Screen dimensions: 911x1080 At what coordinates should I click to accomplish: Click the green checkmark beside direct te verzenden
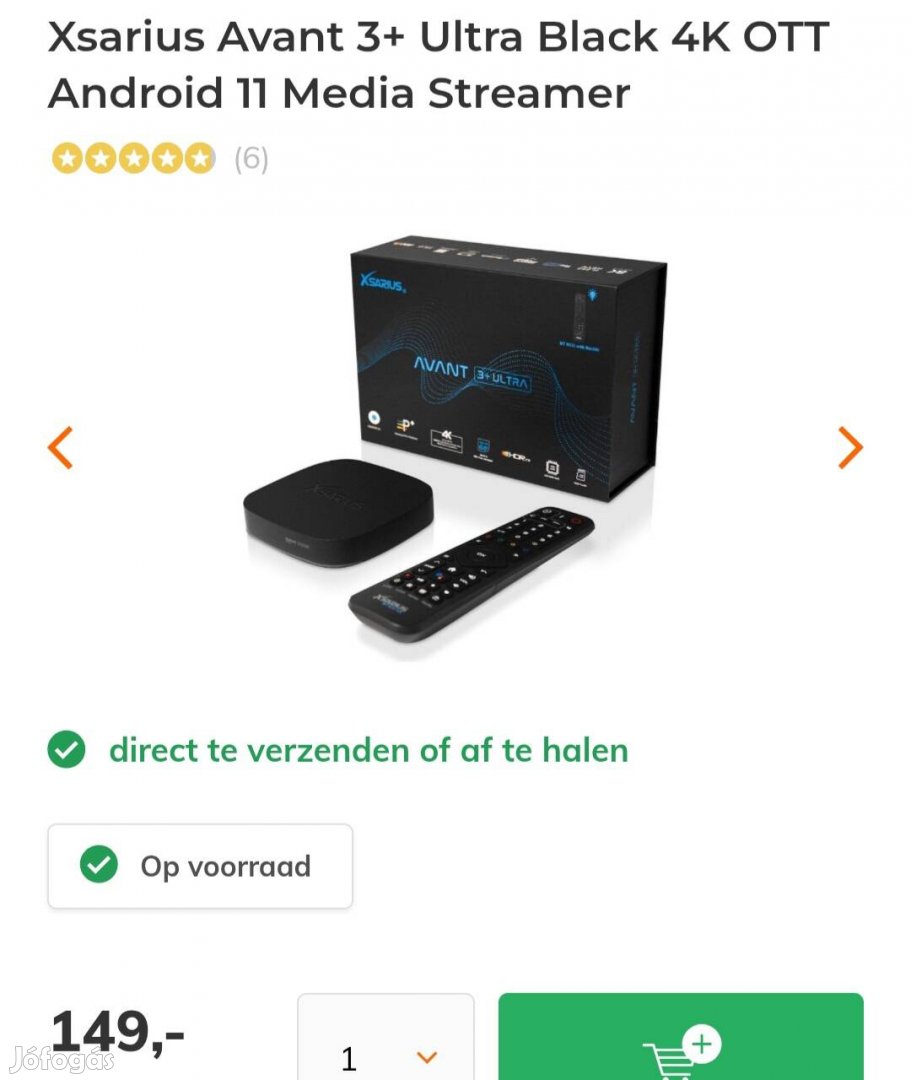[x=66, y=749]
